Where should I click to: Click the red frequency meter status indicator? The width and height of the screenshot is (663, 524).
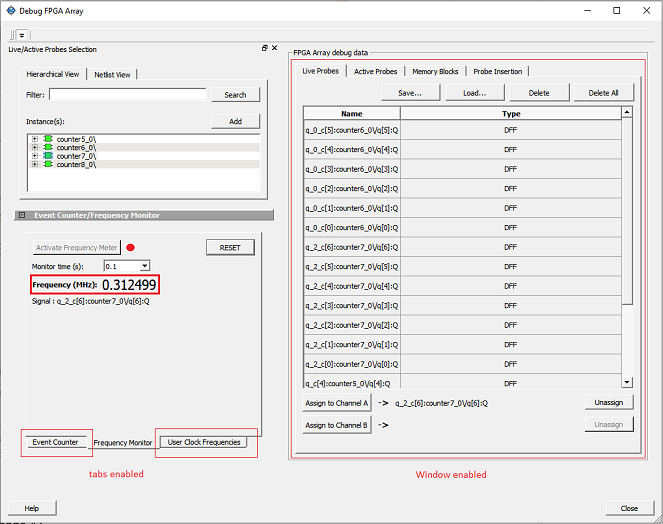click(x=130, y=247)
